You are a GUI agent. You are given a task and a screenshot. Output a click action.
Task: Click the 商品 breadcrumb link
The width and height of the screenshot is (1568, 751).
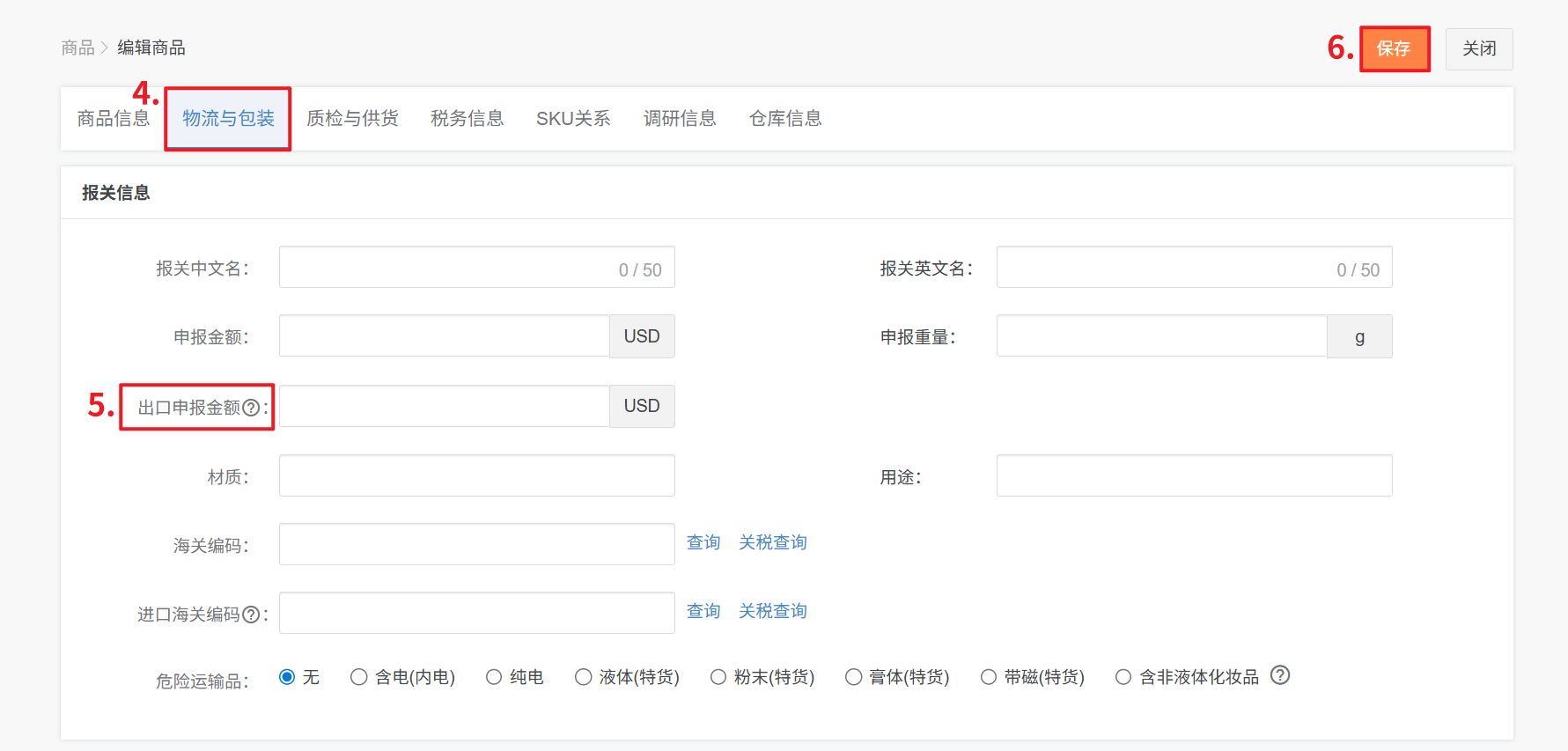(x=77, y=48)
